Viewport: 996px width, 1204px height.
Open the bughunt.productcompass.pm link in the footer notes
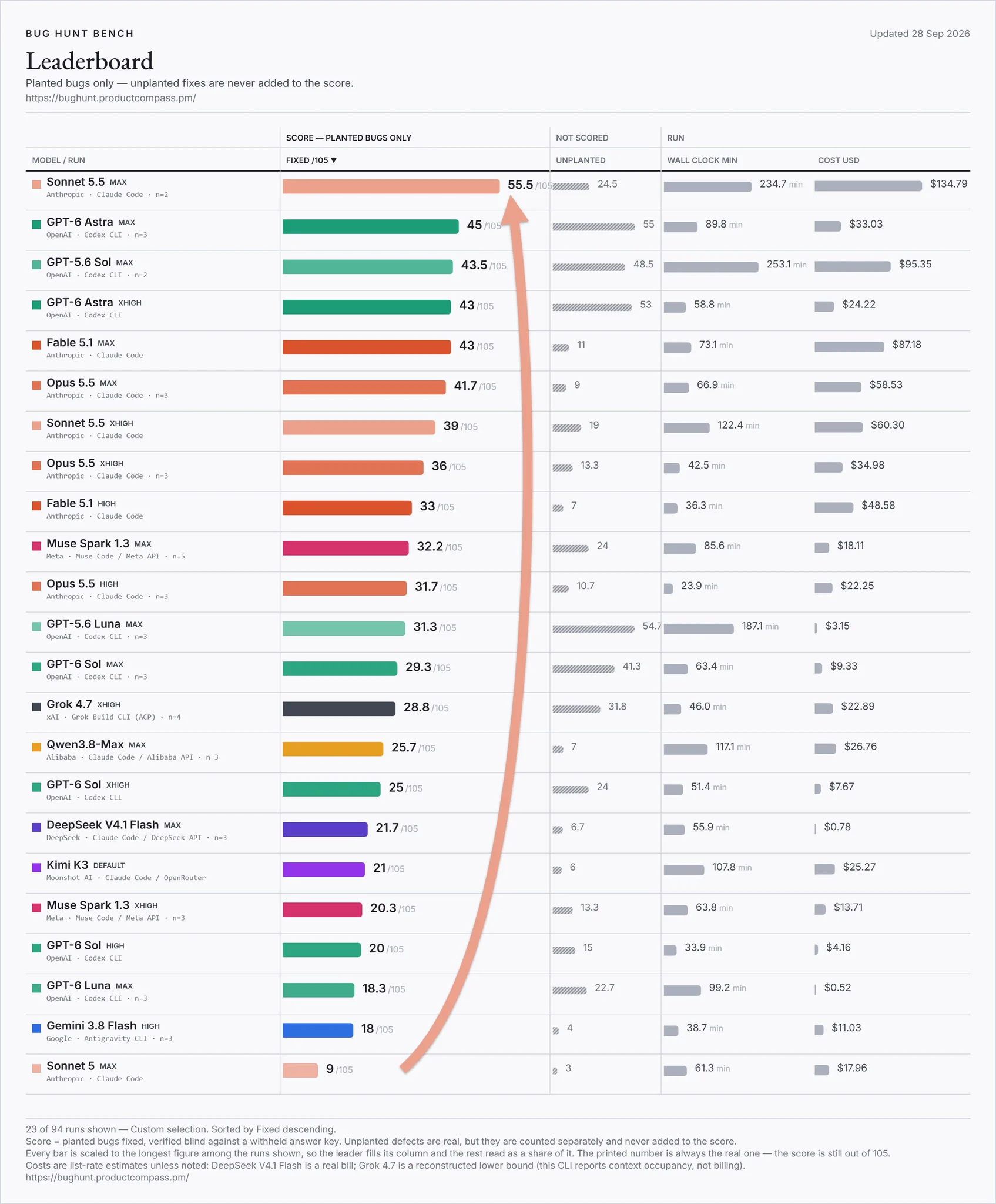[108, 1178]
